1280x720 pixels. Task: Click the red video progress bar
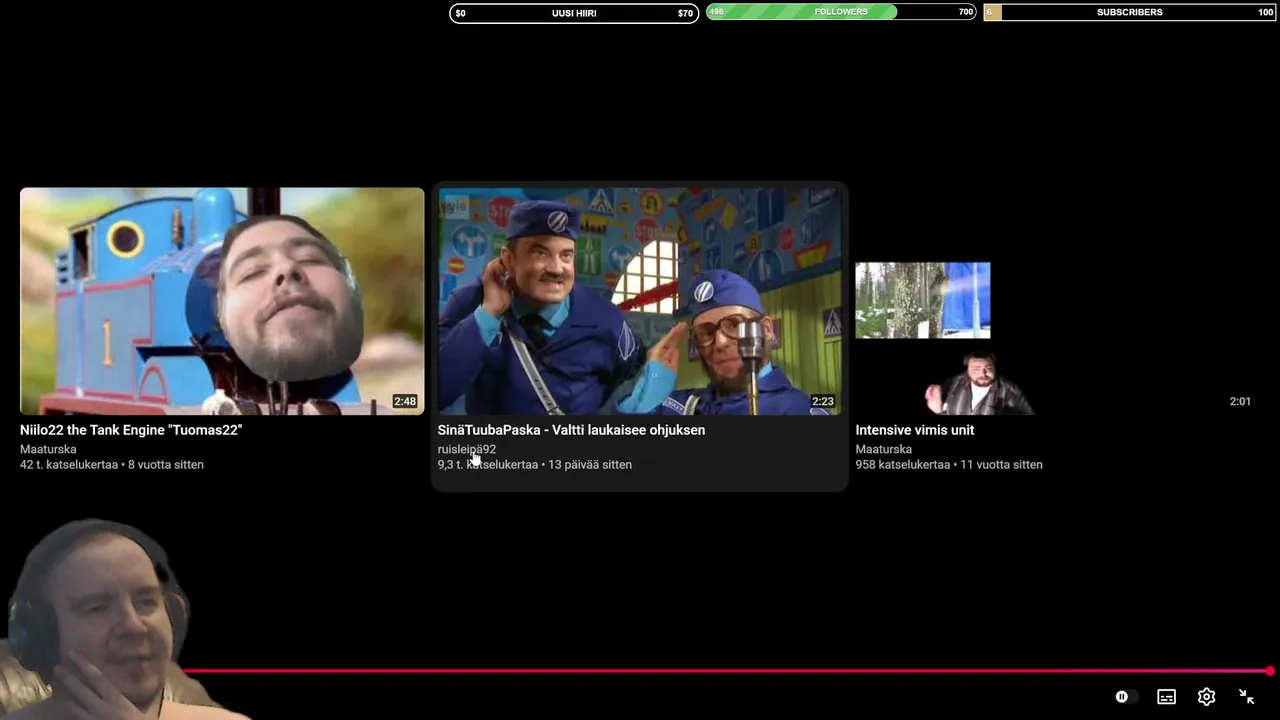tap(725, 671)
